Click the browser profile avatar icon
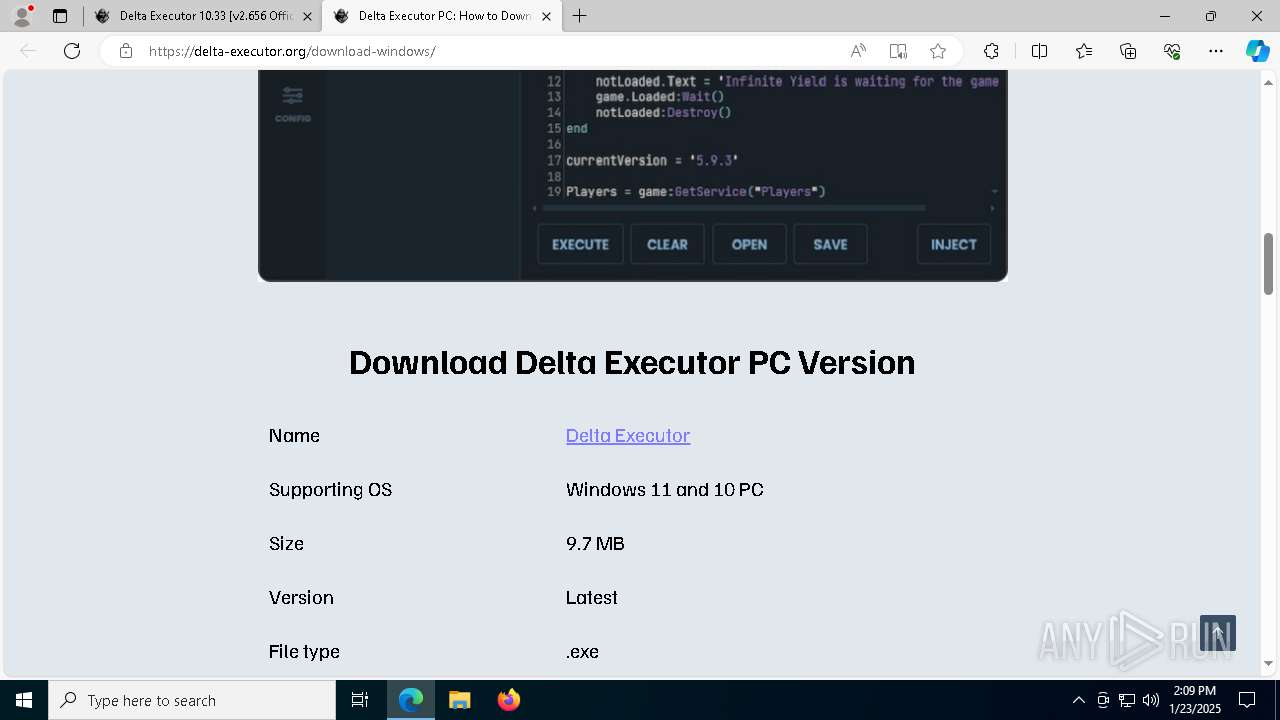The image size is (1280, 720). click(x=22, y=16)
